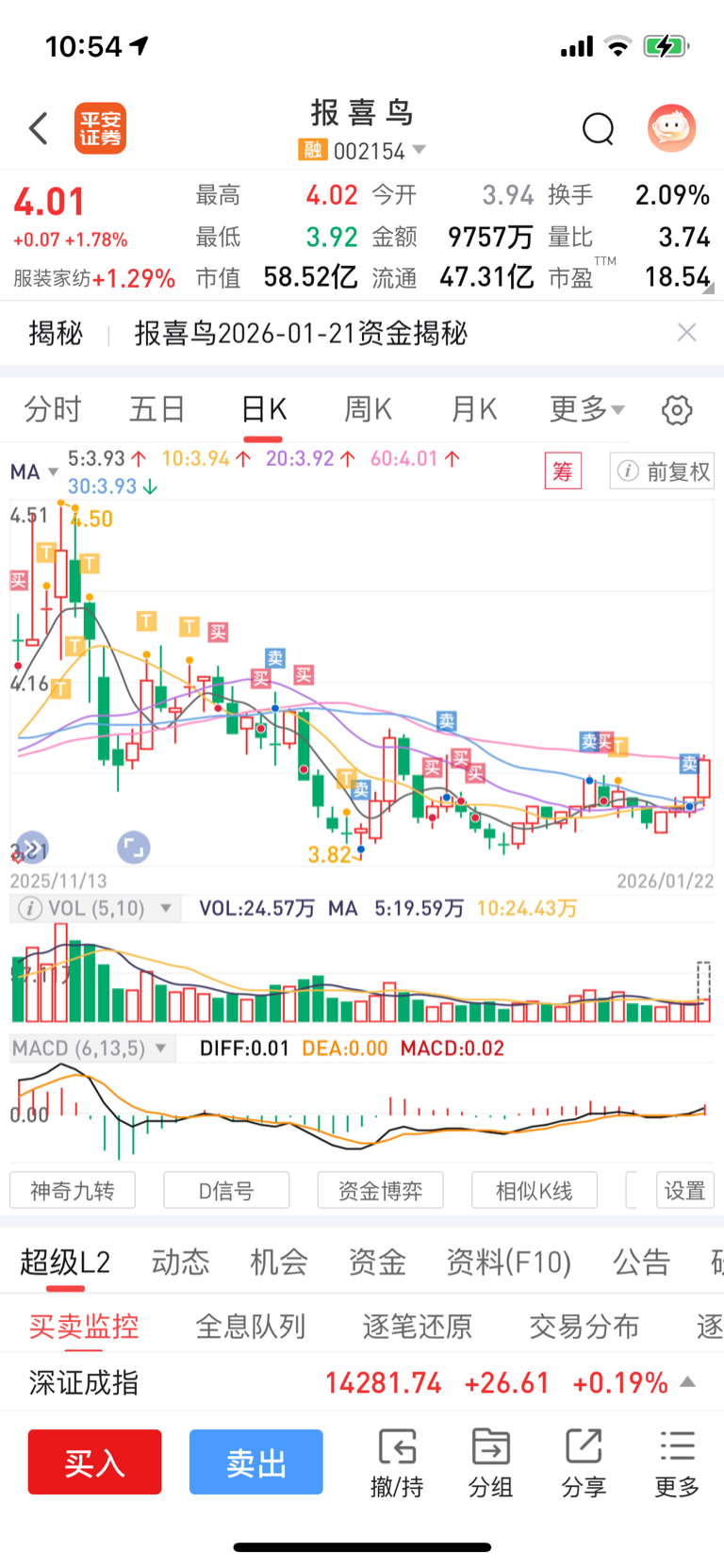Tap the 分享 share icon

pos(584,1462)
